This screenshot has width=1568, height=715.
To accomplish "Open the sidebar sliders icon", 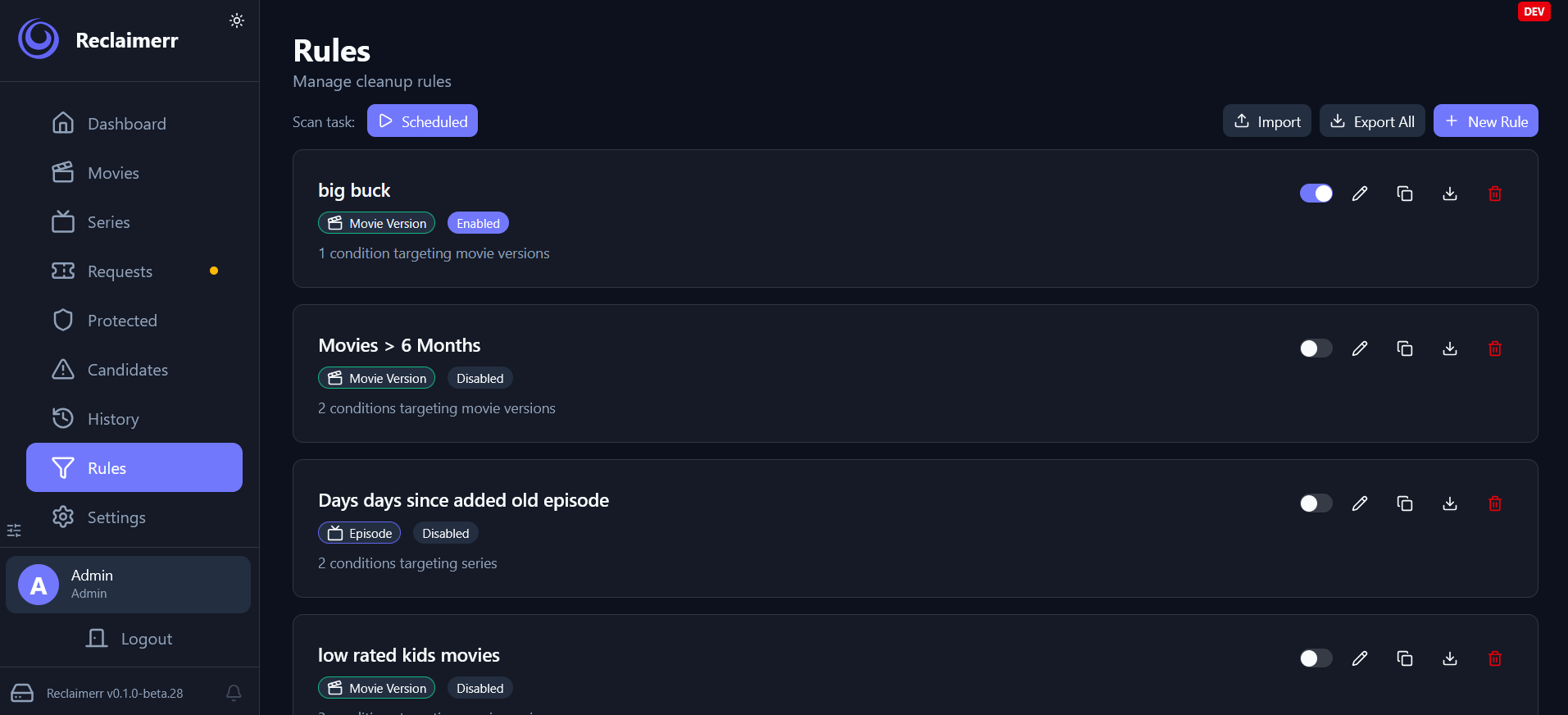I will 14,531.
